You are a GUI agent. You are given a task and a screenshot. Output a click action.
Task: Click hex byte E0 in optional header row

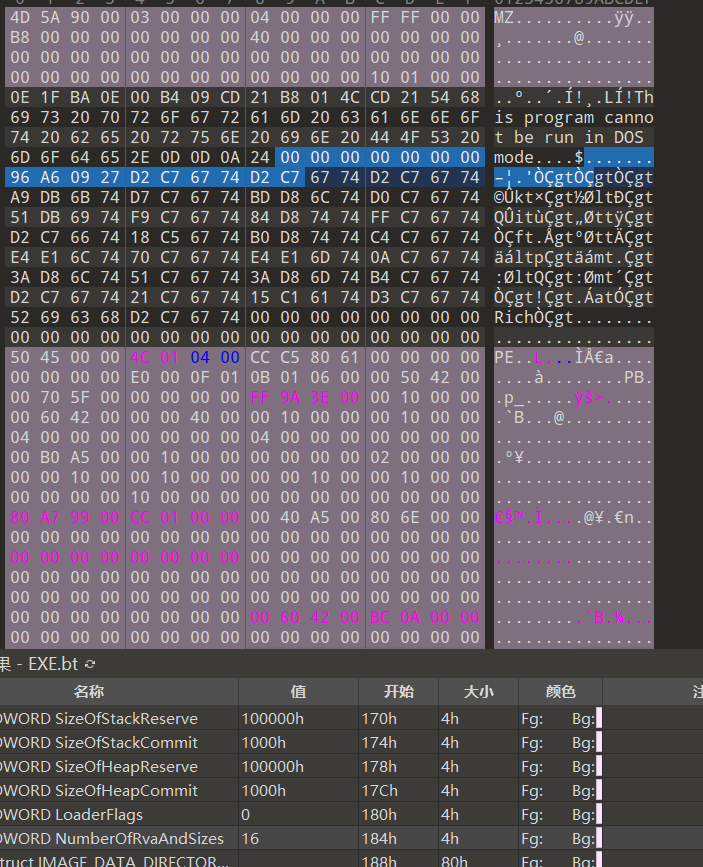click(140, 377)
